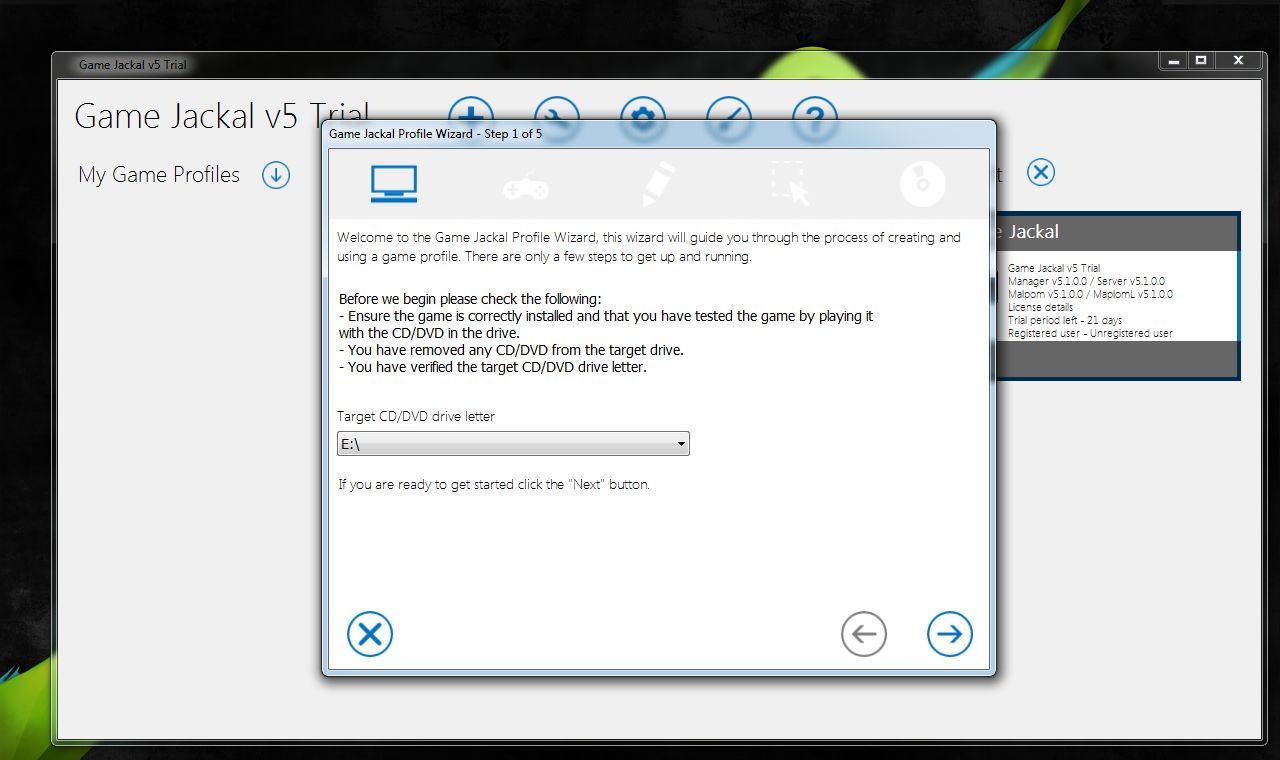This screenshot has height=760, width=1280.
Task: Click the 'Target CD/DVD drive letter' label
Action: [416, 416]
